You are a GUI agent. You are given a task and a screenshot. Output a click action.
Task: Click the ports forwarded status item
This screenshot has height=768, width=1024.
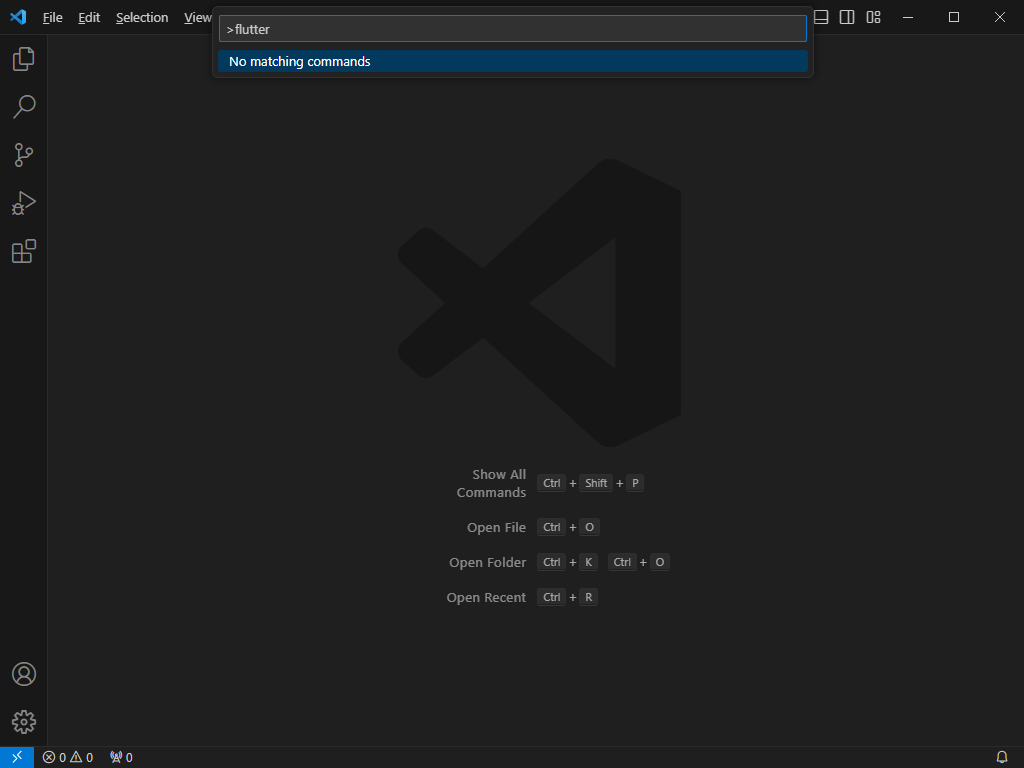(121, 758)
